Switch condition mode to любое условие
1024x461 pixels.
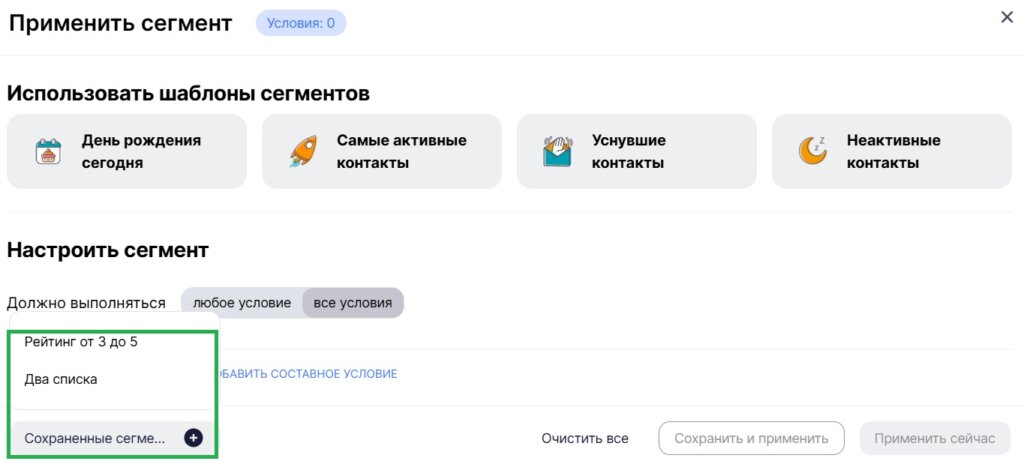pyautogui.click(x=242, y=303)
